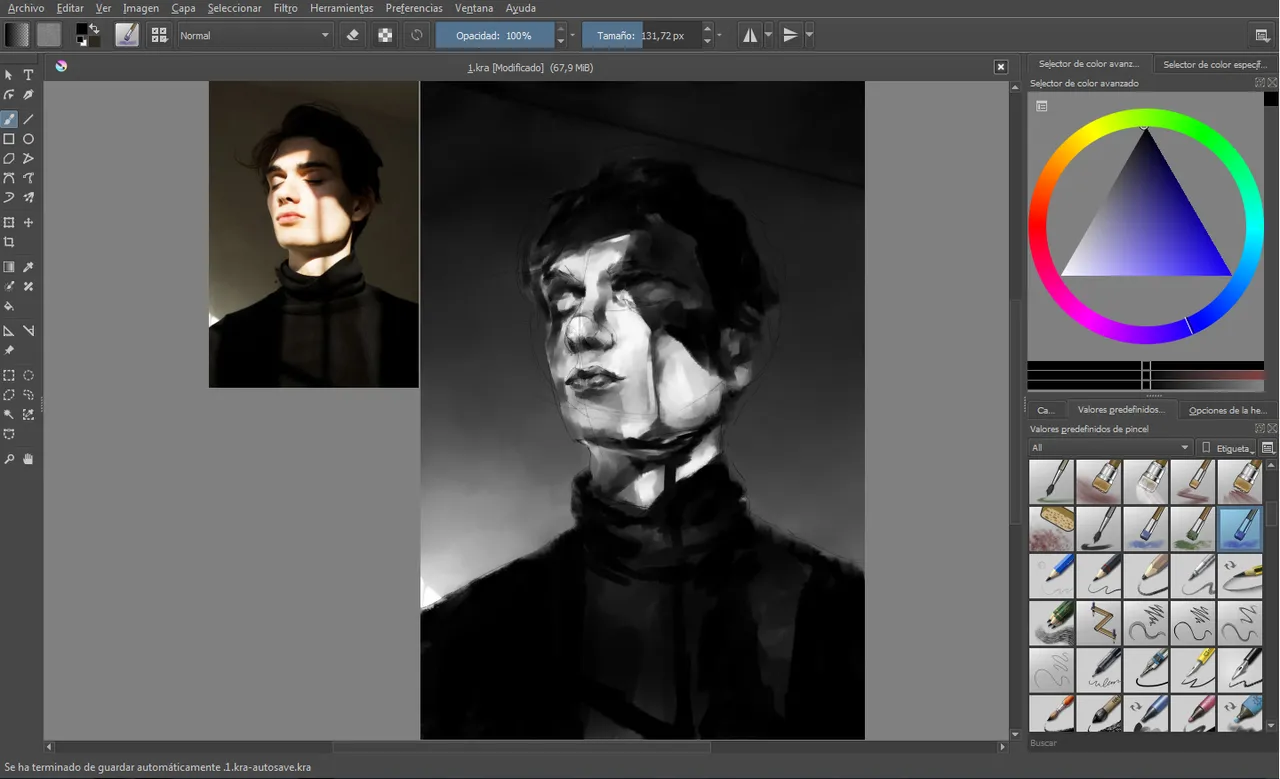Switch to Selector de color específico tab
The image size is (1280, 779).
point(1215,64)
